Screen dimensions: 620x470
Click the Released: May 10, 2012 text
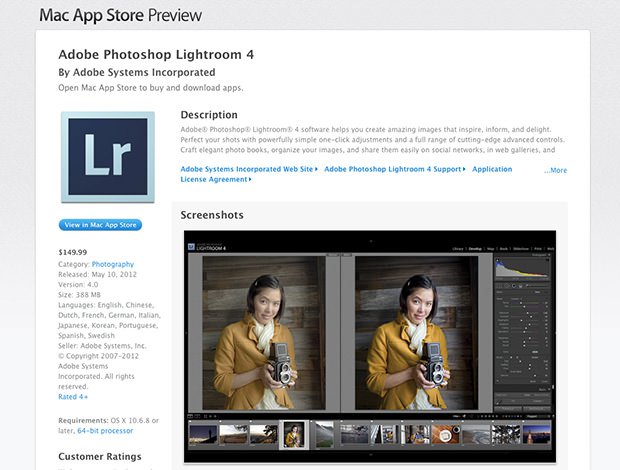[x=97, y=274]
